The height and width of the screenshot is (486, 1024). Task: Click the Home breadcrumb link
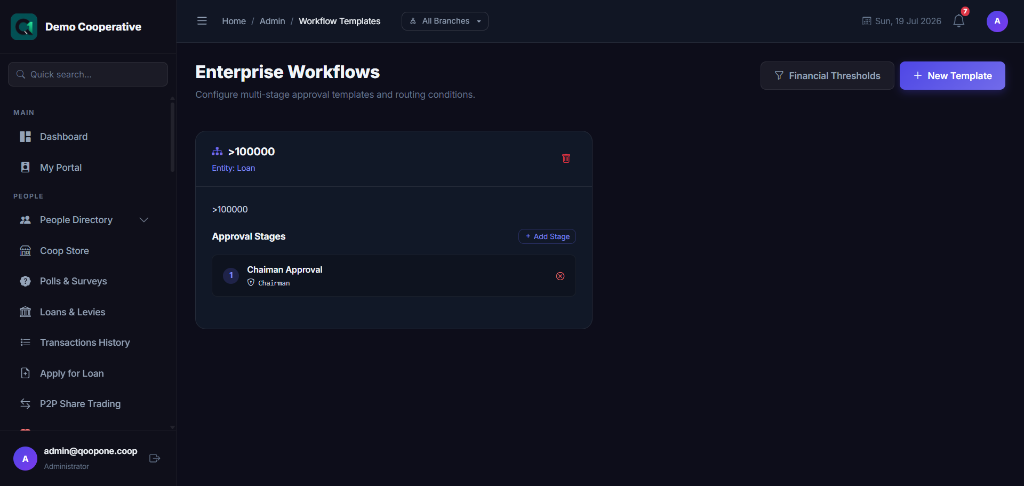point(234,21)
